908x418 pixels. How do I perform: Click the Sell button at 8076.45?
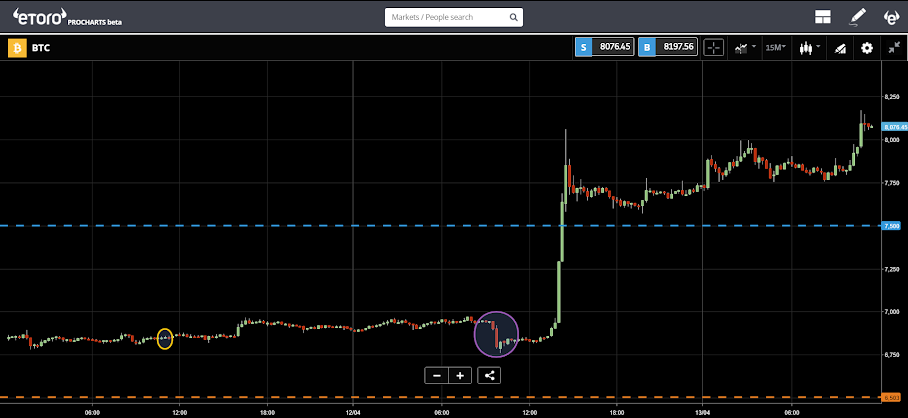click(605, 47)
